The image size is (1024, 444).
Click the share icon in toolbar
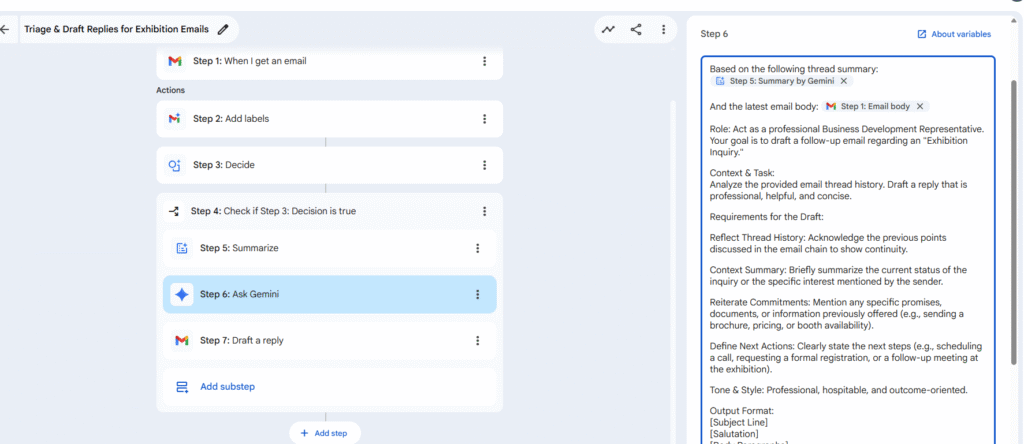click(636, 30)
